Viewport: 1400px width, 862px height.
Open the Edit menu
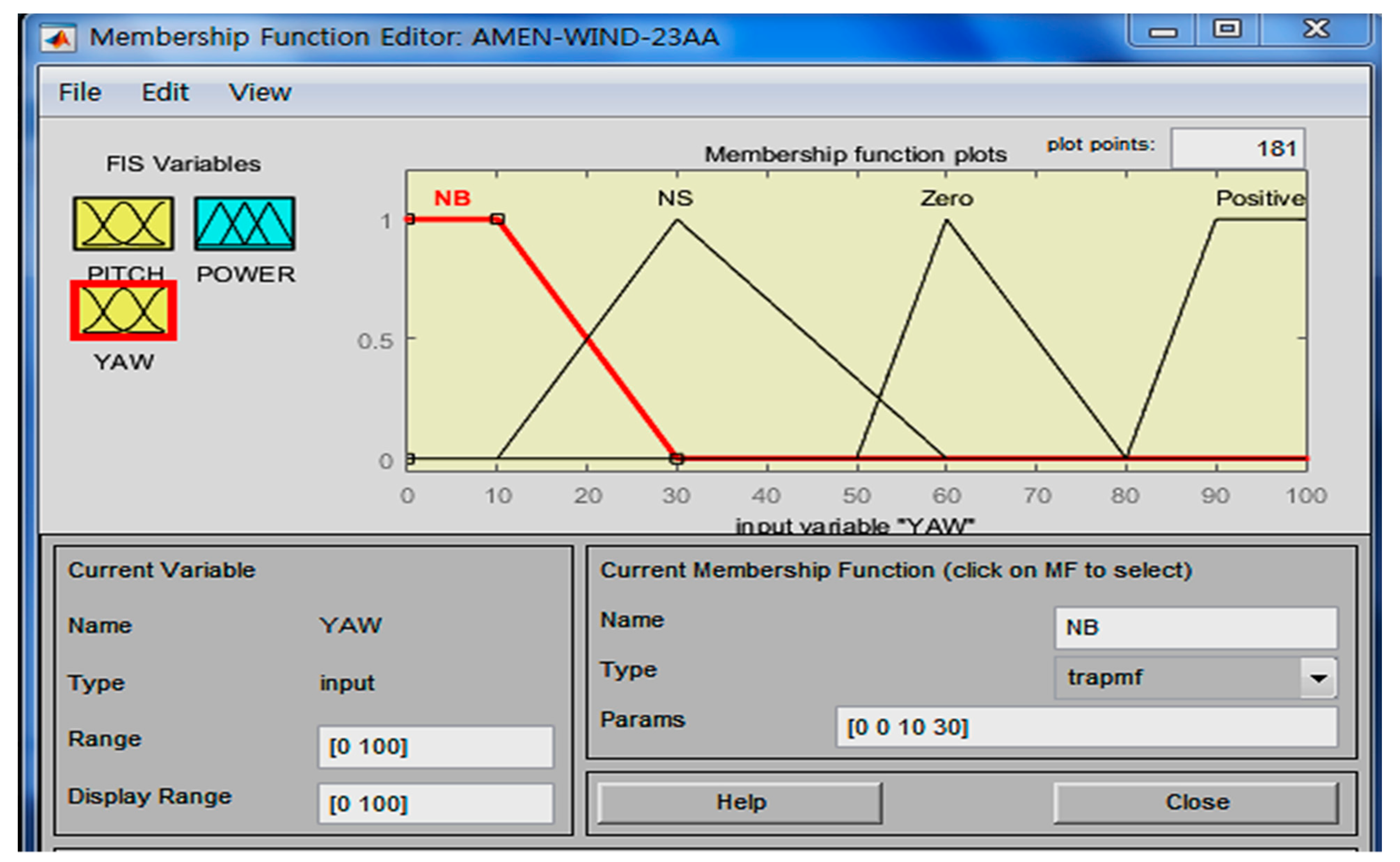[165, 92]
